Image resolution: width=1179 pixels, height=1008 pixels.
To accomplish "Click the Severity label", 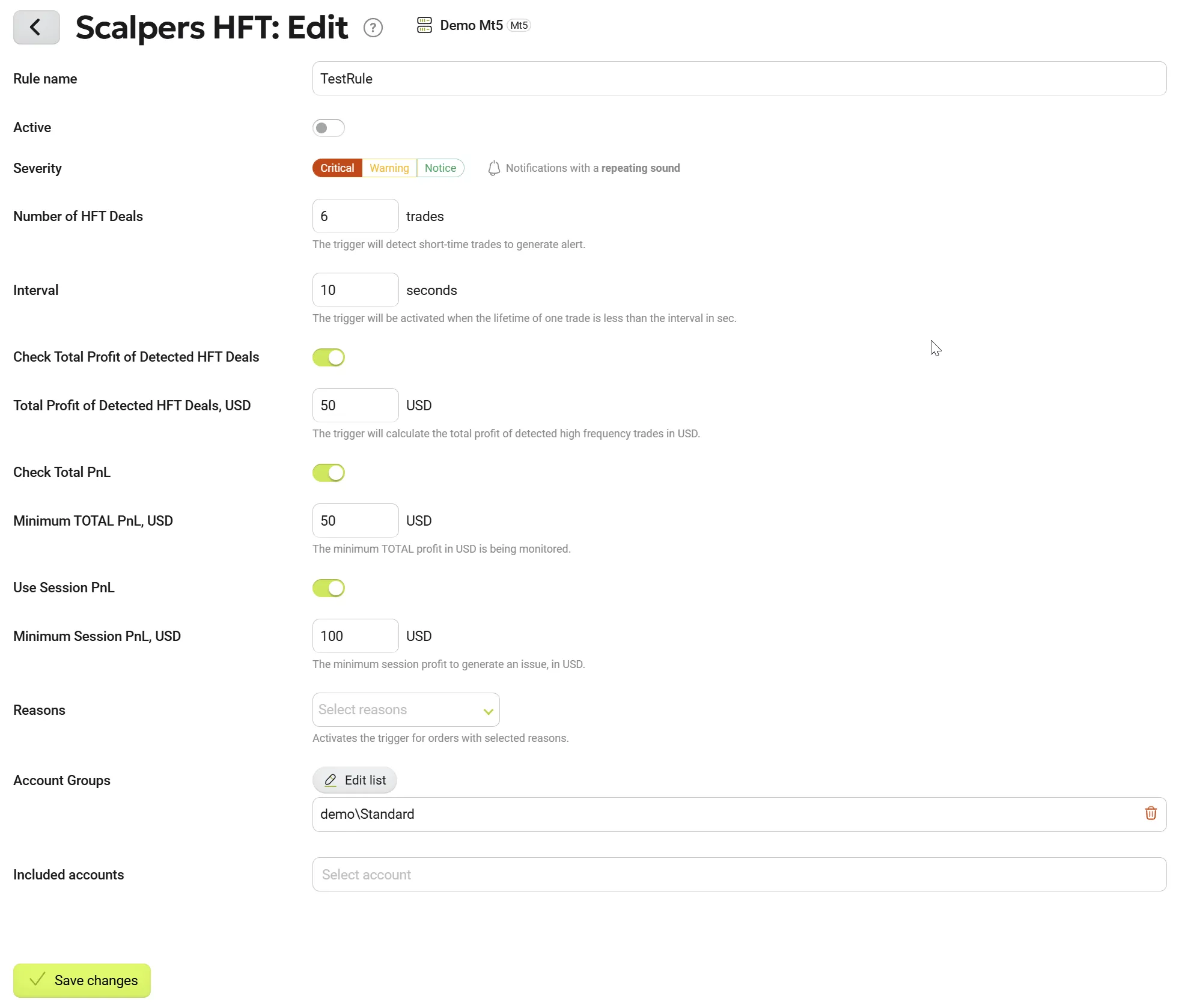I will (x=37, y=168).
